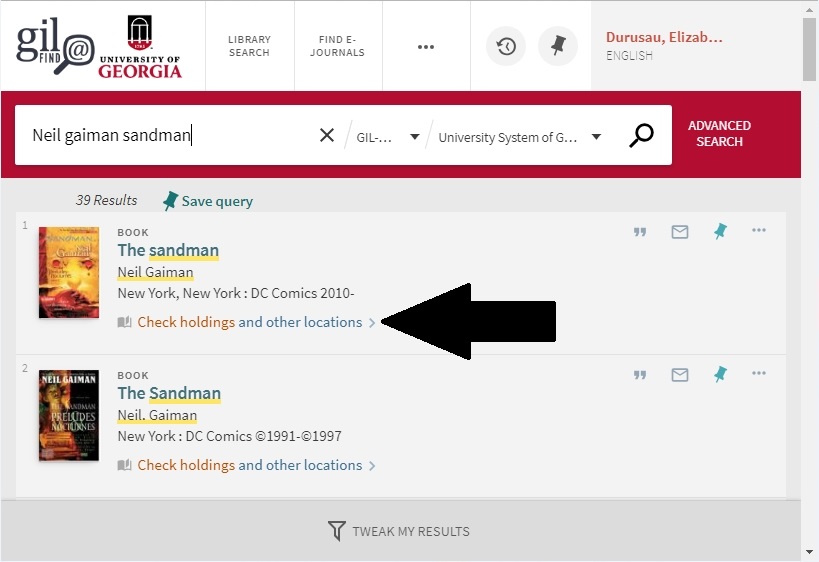Pin the first Sandman result
819x562 pixels.
coord(720,231)
